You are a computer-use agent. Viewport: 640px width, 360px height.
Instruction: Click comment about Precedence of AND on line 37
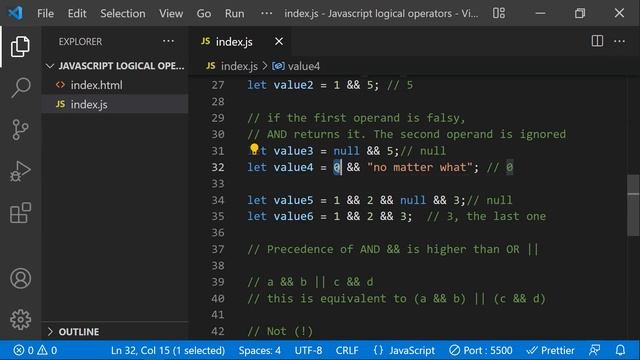click(393, 249)
